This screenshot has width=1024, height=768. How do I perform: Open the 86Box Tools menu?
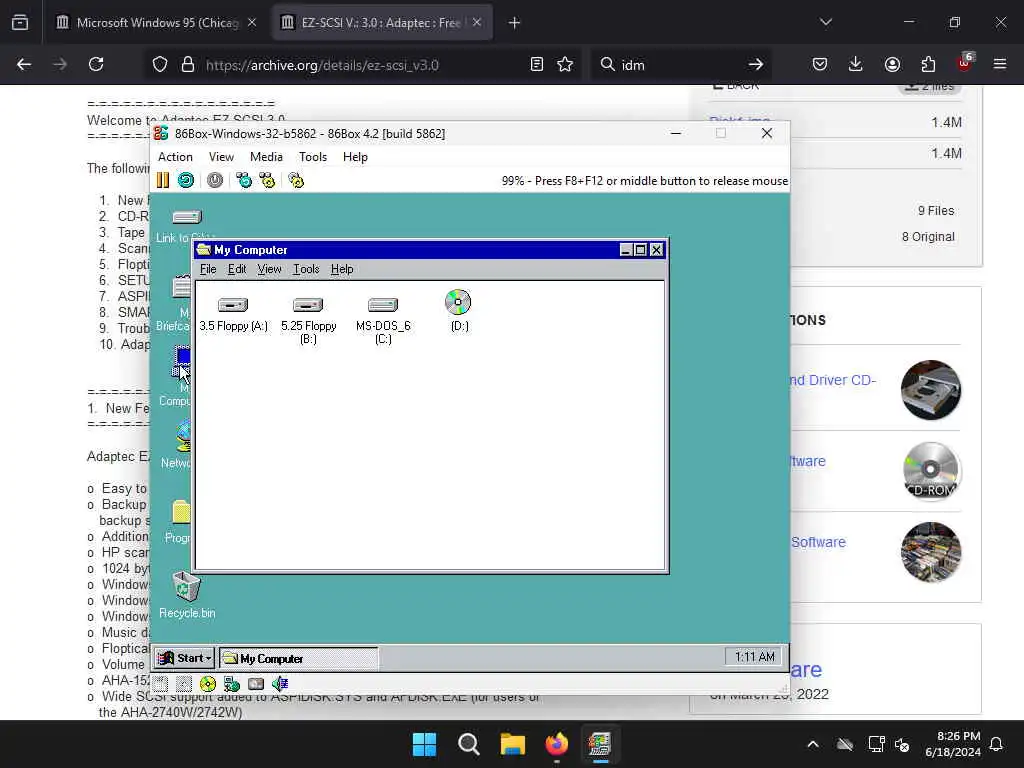click(x=313, y=157)
